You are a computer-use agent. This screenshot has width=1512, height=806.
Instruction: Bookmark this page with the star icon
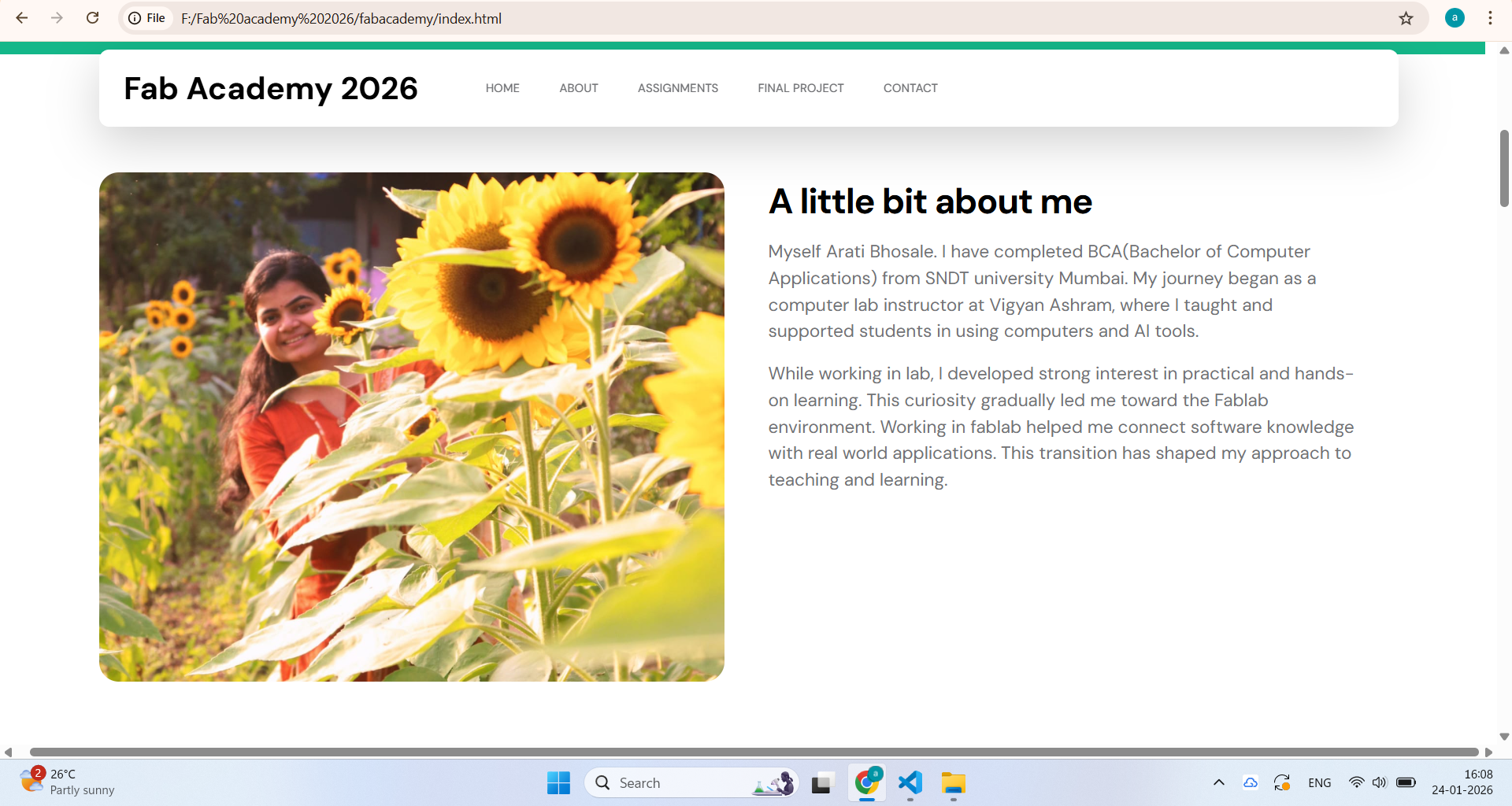coord(1406,18)
